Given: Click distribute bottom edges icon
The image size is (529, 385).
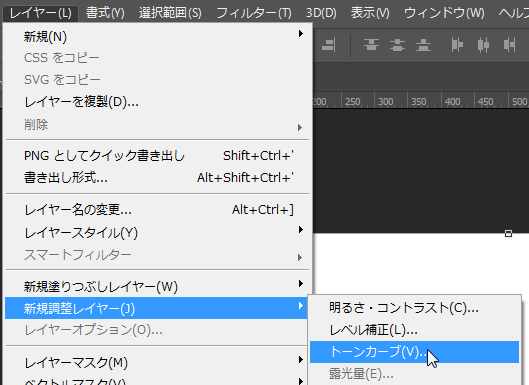Looking at the screenshot, I should (x=423, y=45).
